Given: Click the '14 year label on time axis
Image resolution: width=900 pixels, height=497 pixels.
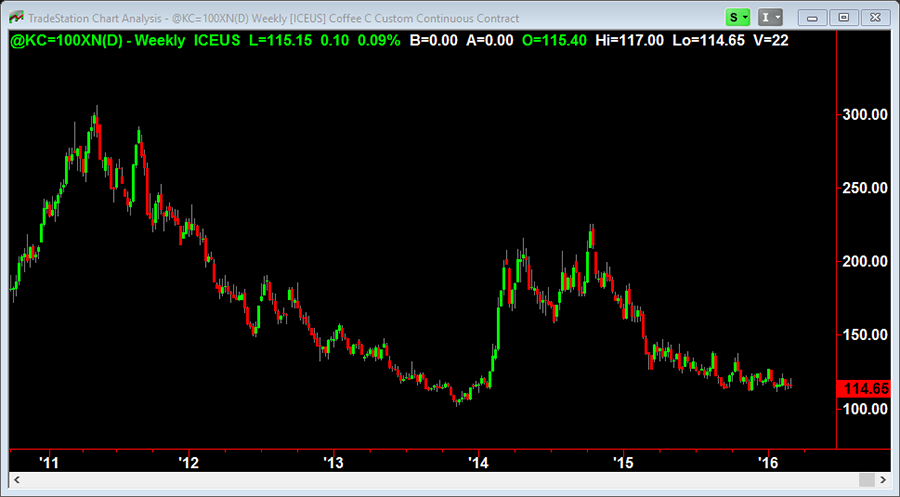Looking at the screenshot, I should point(479,463).
